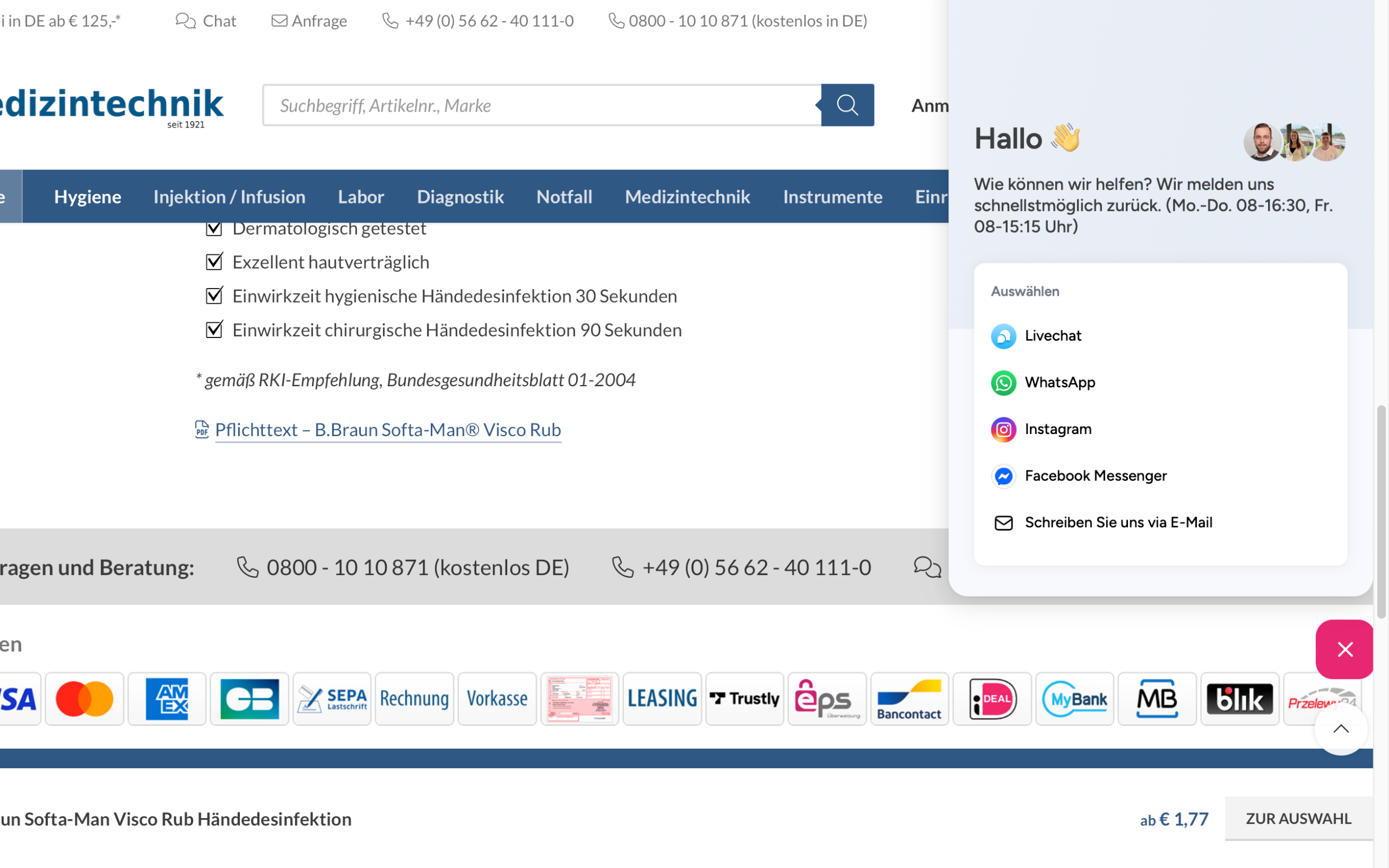Click the Trustly payment logo

pos(744,699)
